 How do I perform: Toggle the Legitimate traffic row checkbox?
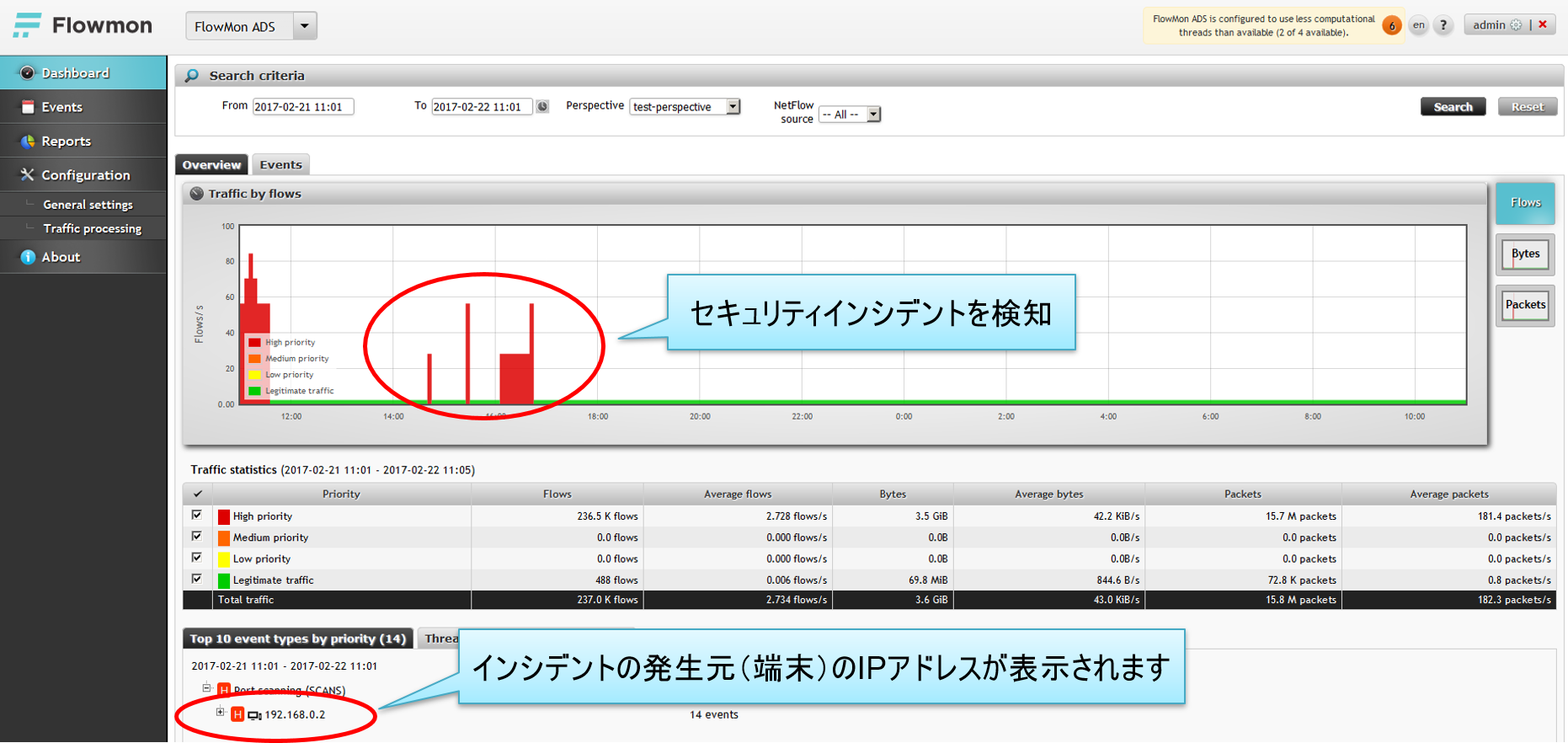[197, 579]
